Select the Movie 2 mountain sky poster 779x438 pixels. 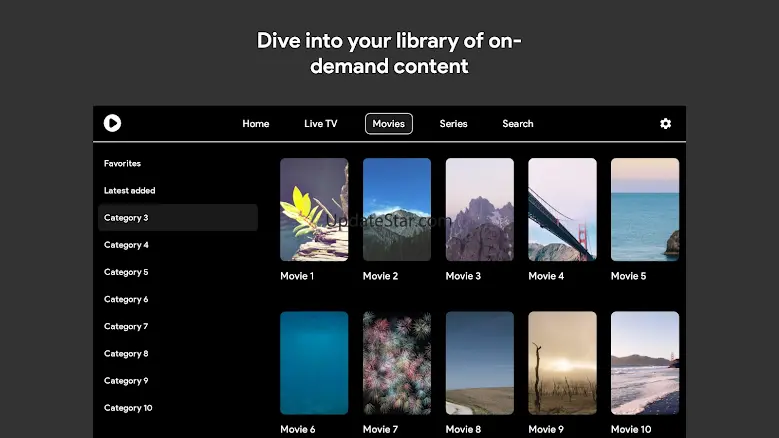(396, 210)
